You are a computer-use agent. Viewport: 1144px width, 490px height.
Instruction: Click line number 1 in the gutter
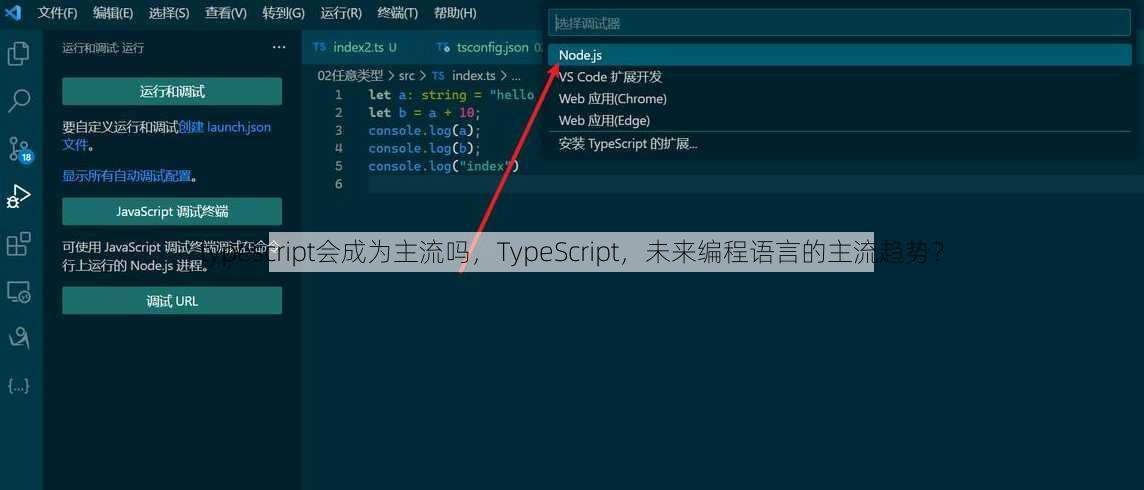coord(339,95)
